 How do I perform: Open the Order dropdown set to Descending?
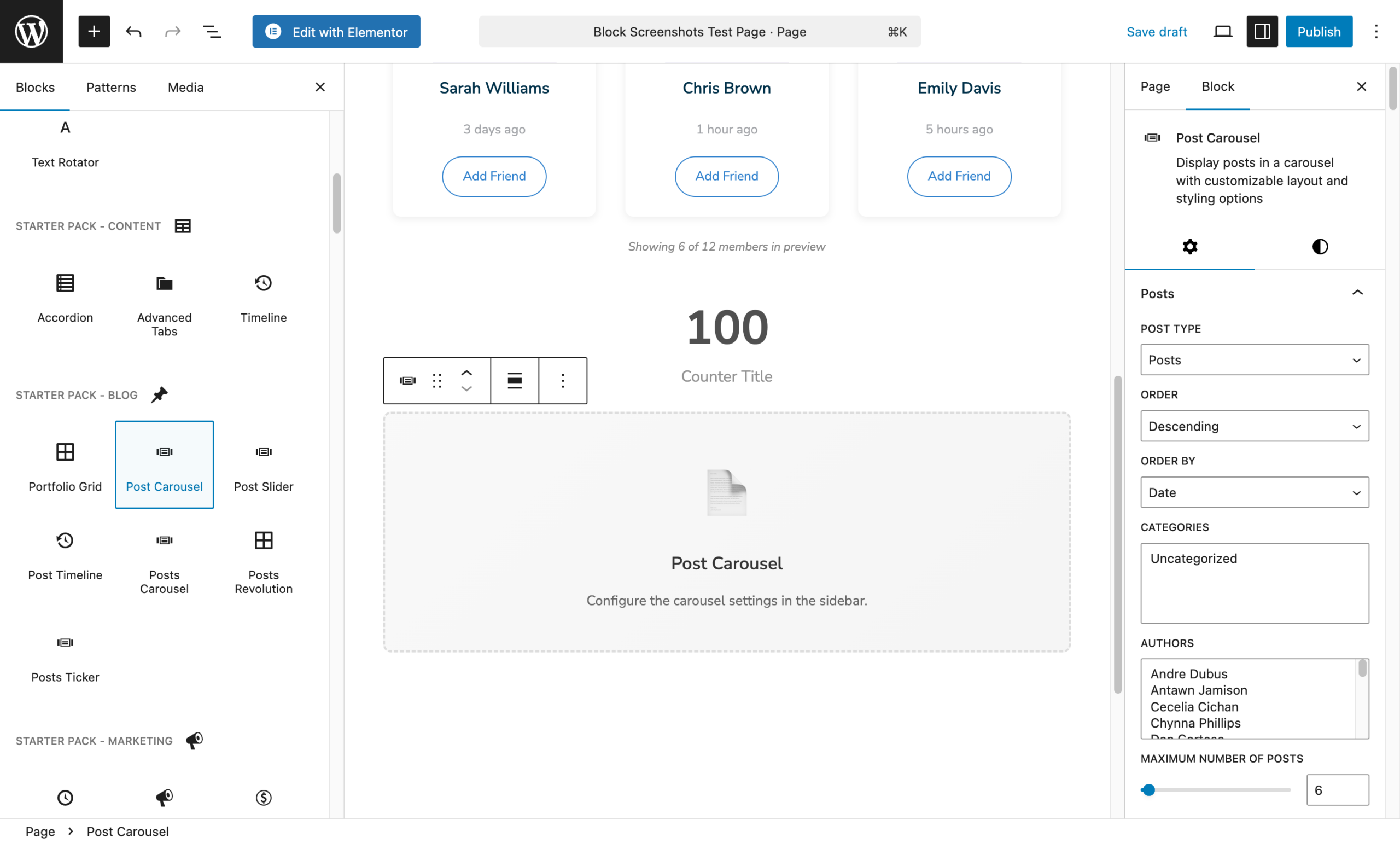pyautogui.click(x=1253, y=426)
